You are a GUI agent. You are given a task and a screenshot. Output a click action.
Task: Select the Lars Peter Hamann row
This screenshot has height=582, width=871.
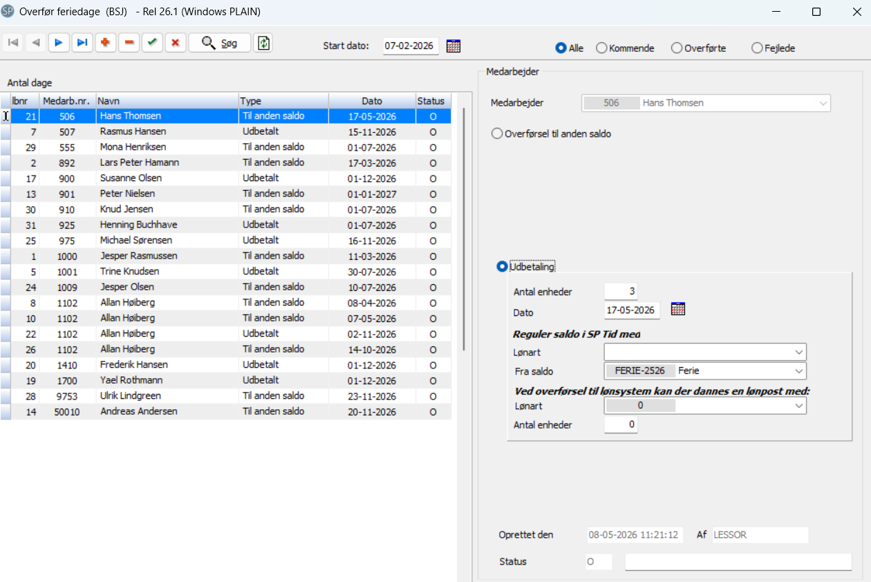pos(226,163)
